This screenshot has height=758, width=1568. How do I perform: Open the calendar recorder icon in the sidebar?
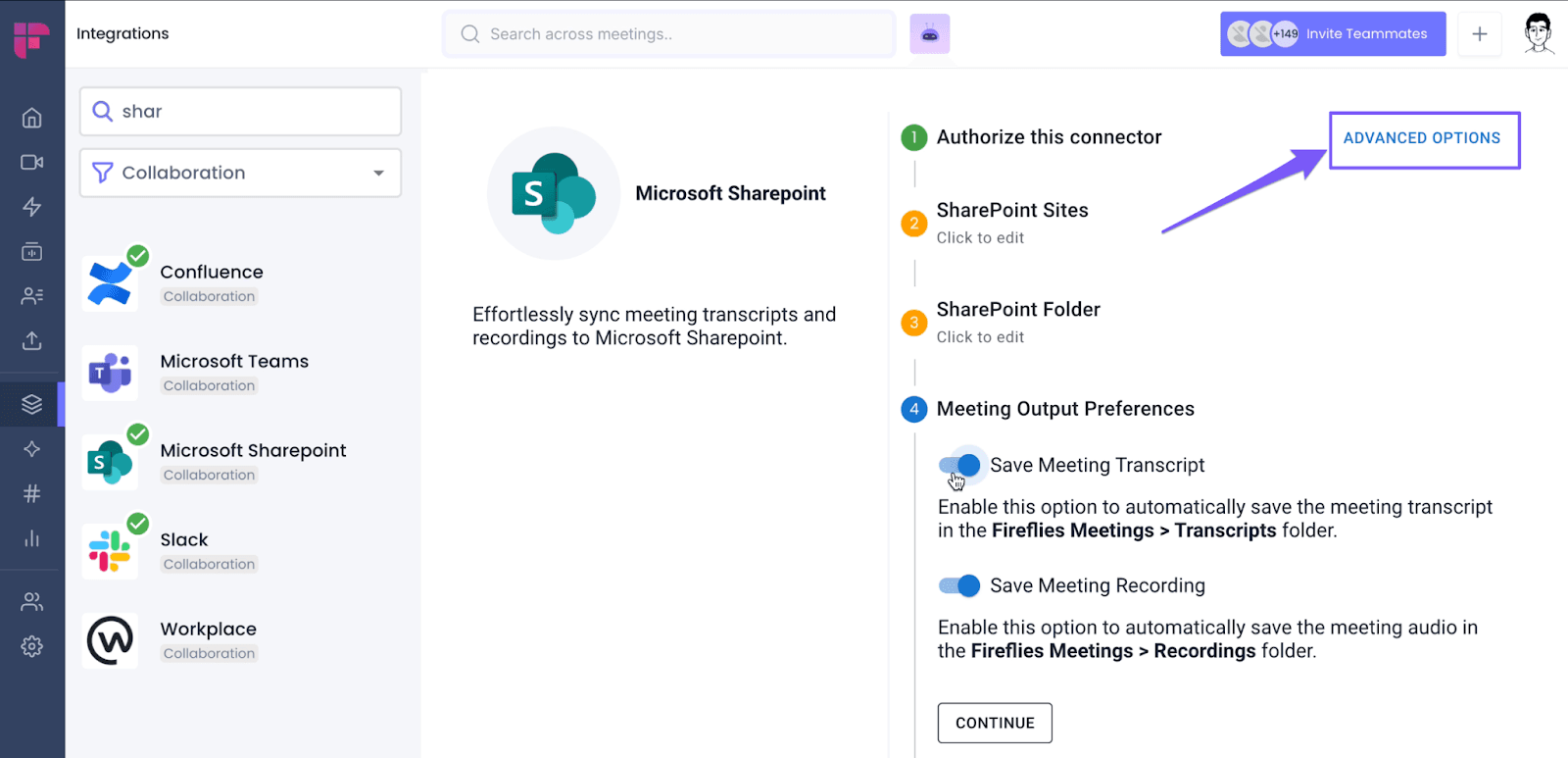click(x=31, y=251)
